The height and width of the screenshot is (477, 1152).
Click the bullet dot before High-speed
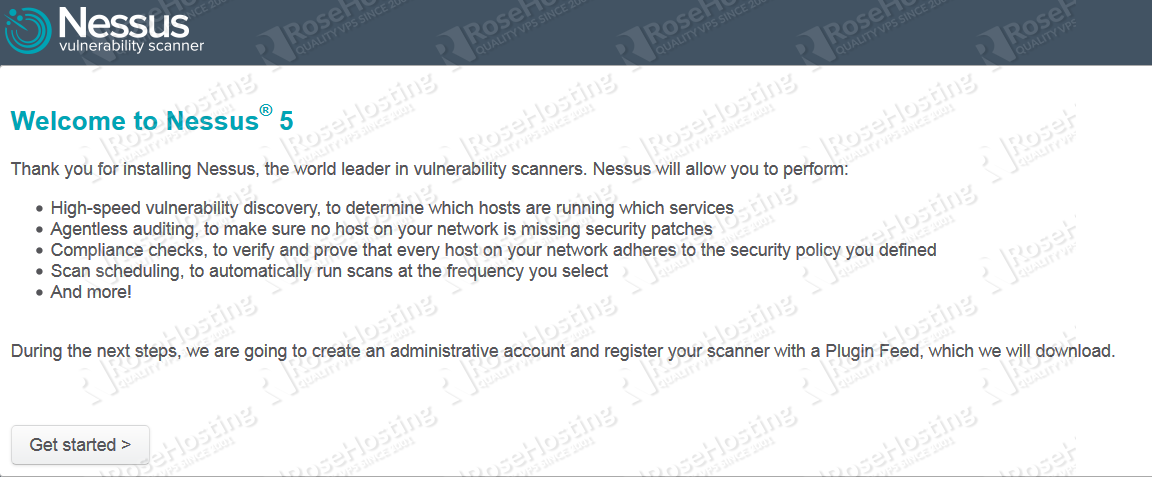tap(40, 208)
